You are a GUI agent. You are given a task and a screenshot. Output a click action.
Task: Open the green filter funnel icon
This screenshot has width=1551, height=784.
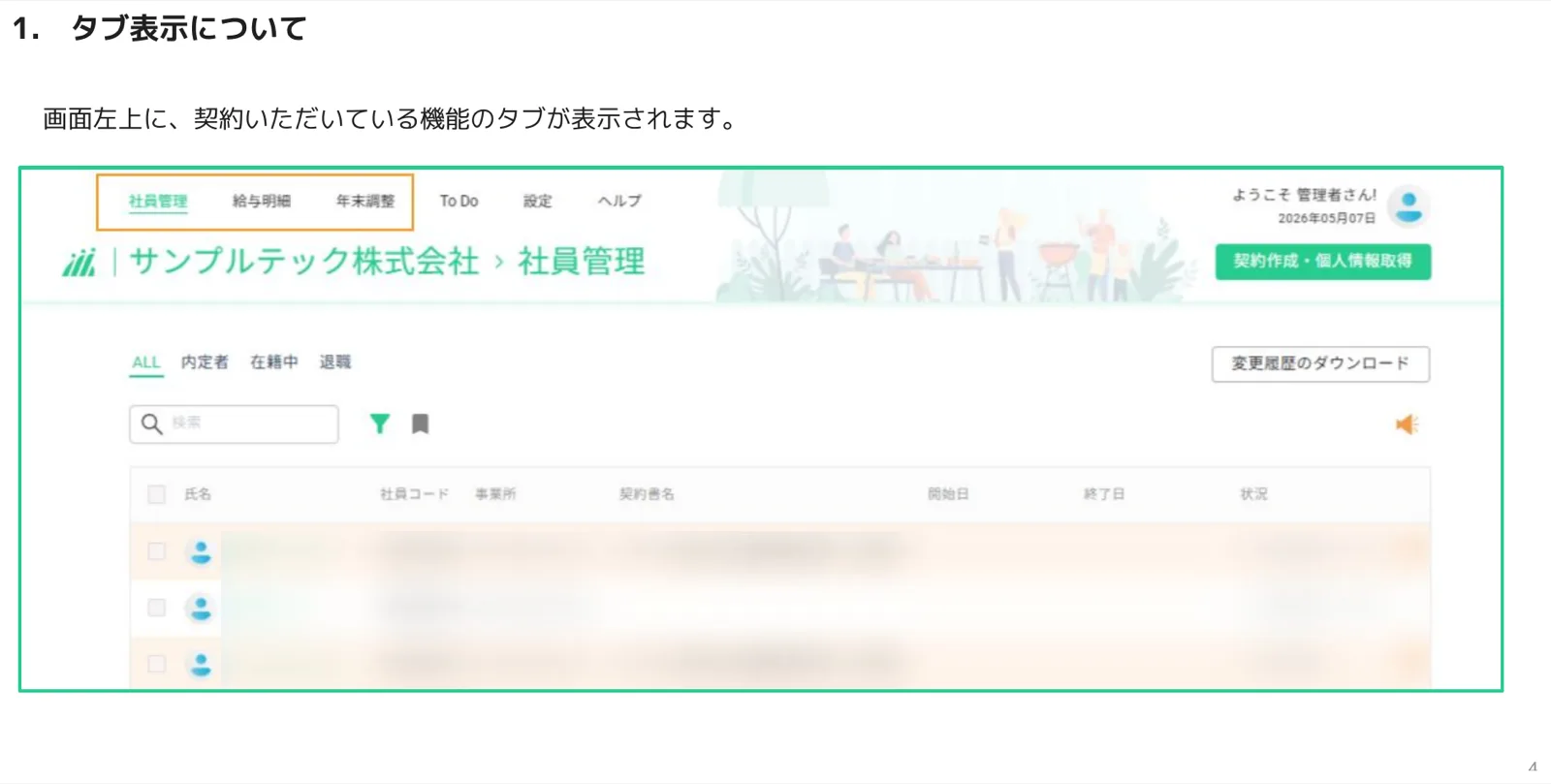[380, 423]
